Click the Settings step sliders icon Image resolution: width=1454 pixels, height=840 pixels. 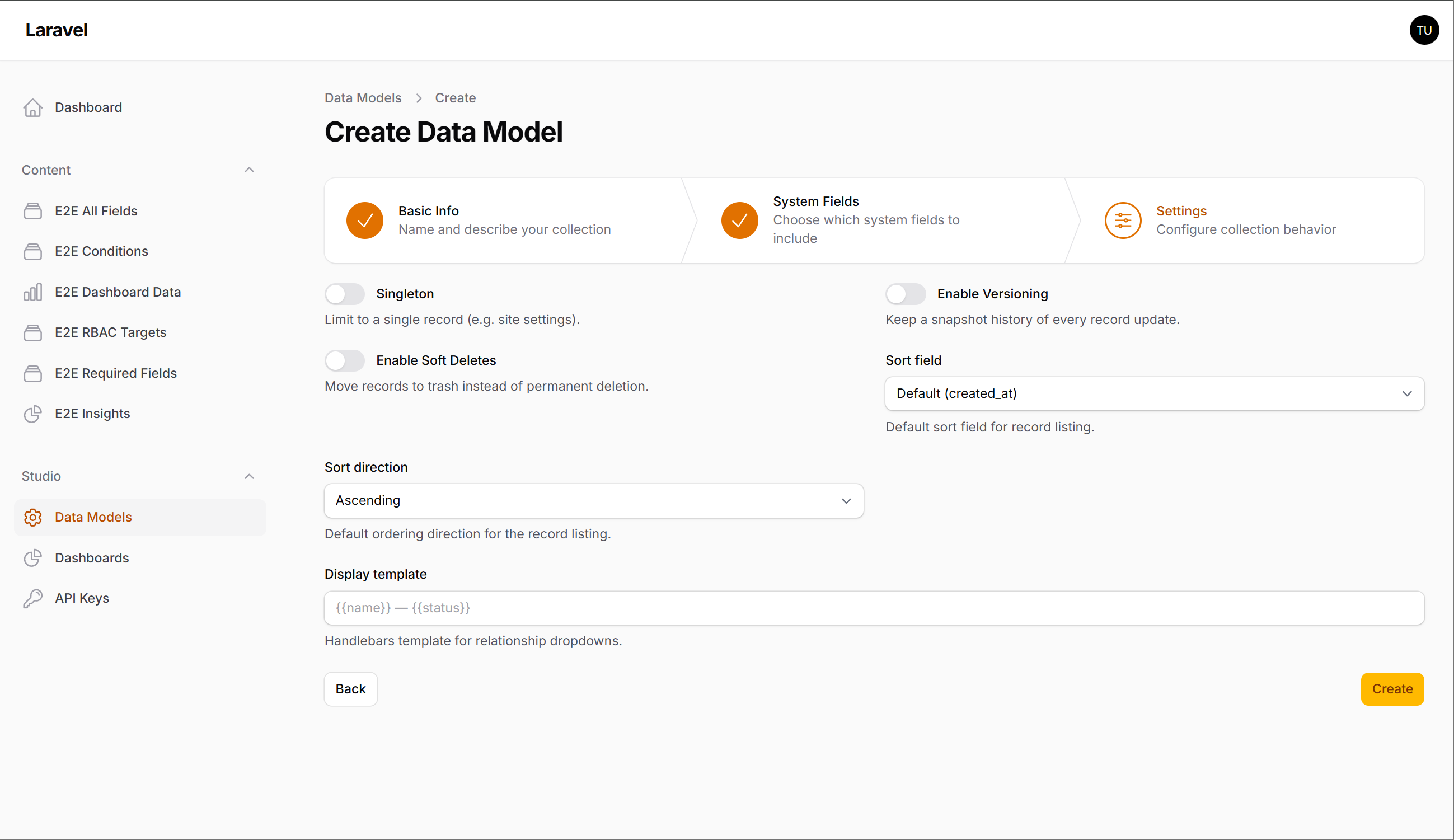[x=1122, y=220]
